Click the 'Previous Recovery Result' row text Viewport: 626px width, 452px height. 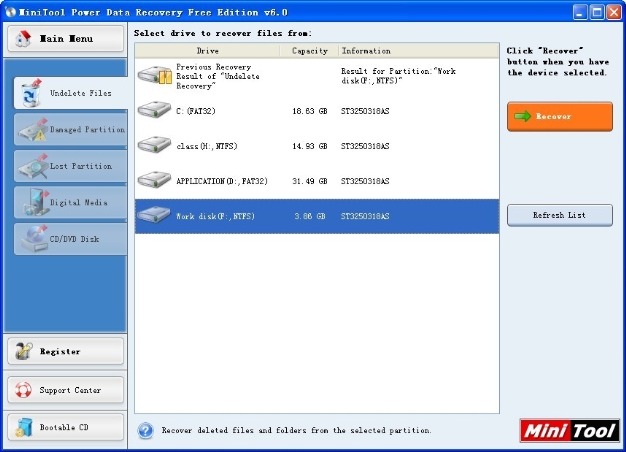[218, 76]
